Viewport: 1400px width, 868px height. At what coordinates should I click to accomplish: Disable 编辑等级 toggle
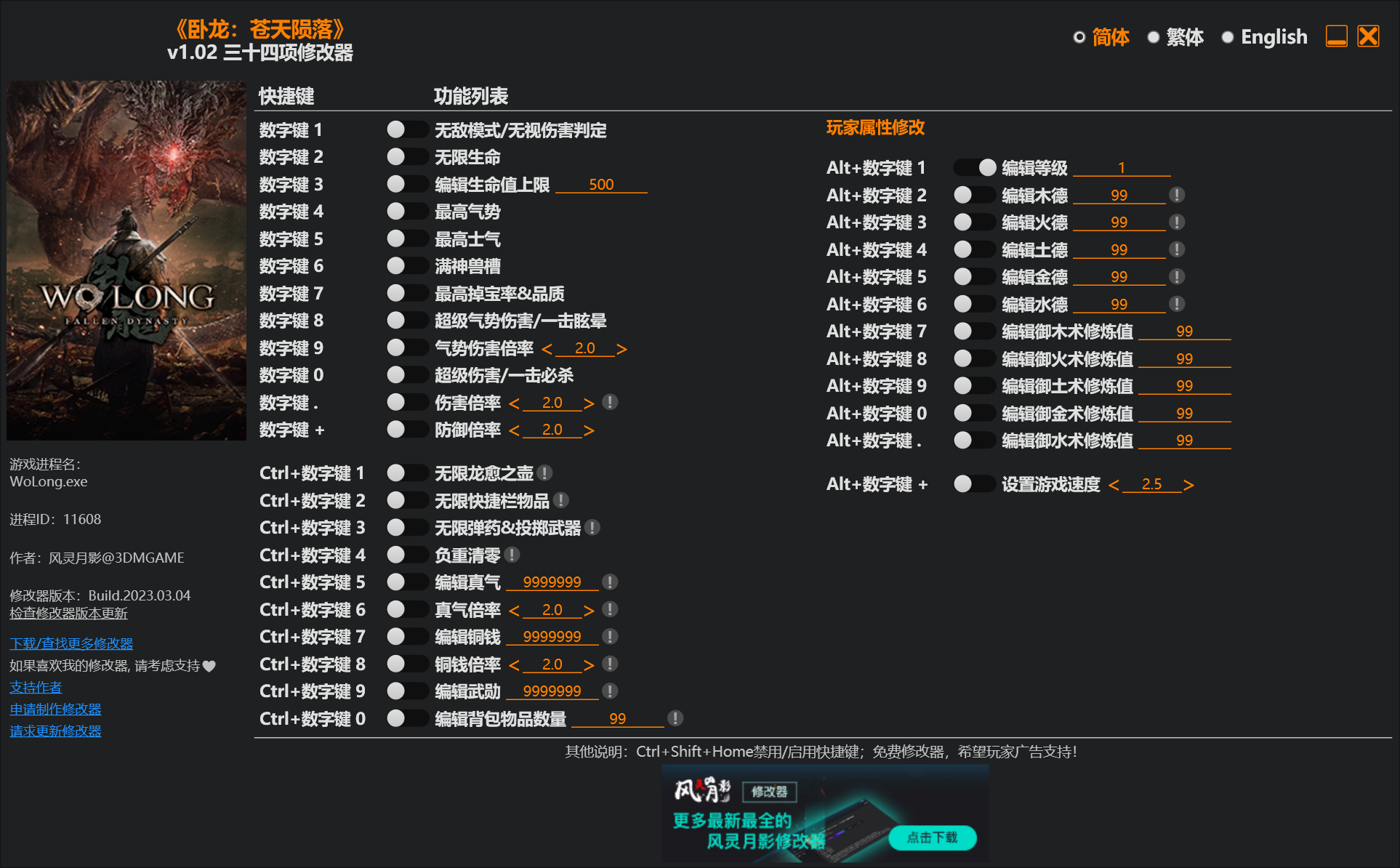point(975,168)
